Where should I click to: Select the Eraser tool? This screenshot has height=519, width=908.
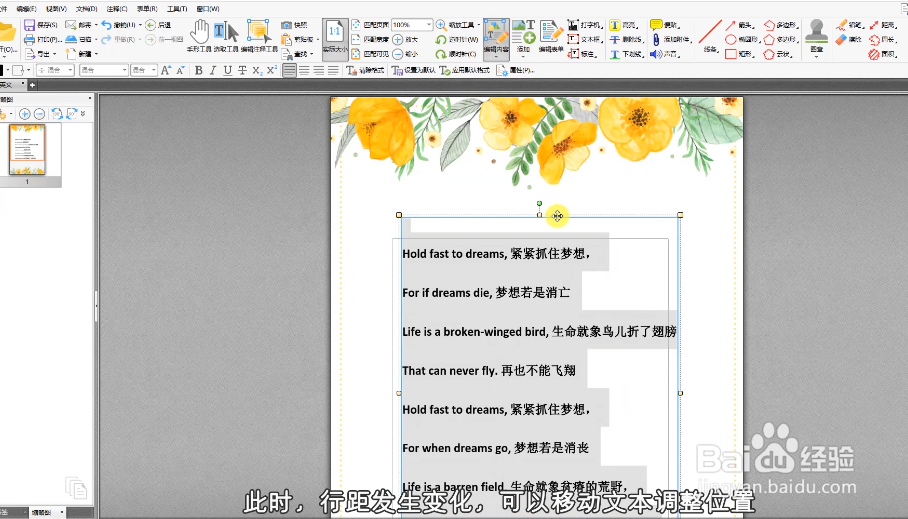pyautogui.click(x=849, y=39)
